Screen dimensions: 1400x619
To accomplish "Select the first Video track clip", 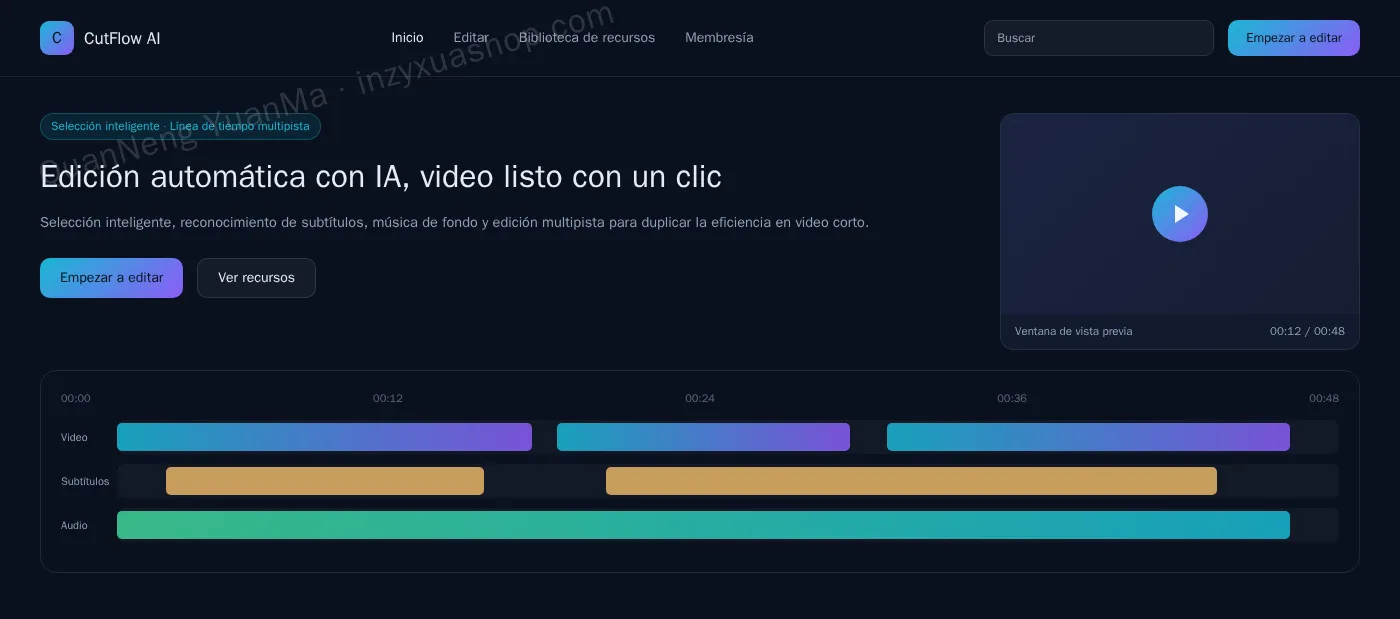I will click(x=324, y=437).
